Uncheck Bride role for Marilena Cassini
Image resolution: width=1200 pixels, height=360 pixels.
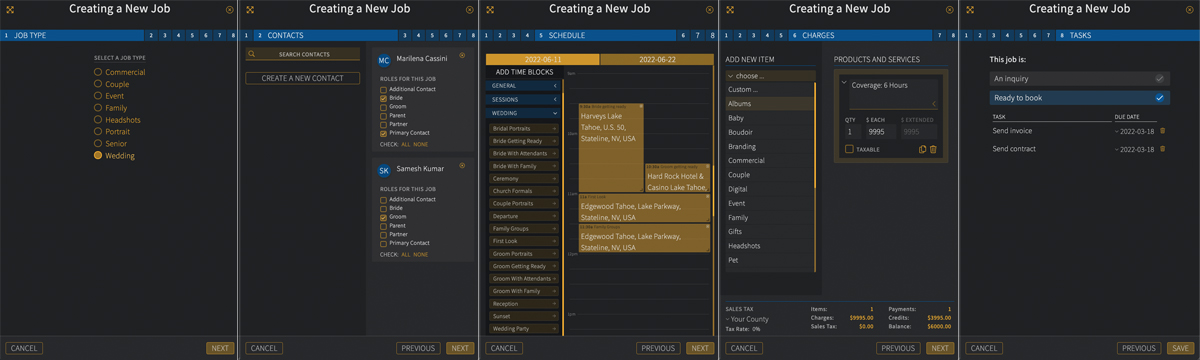coord(384,99)
